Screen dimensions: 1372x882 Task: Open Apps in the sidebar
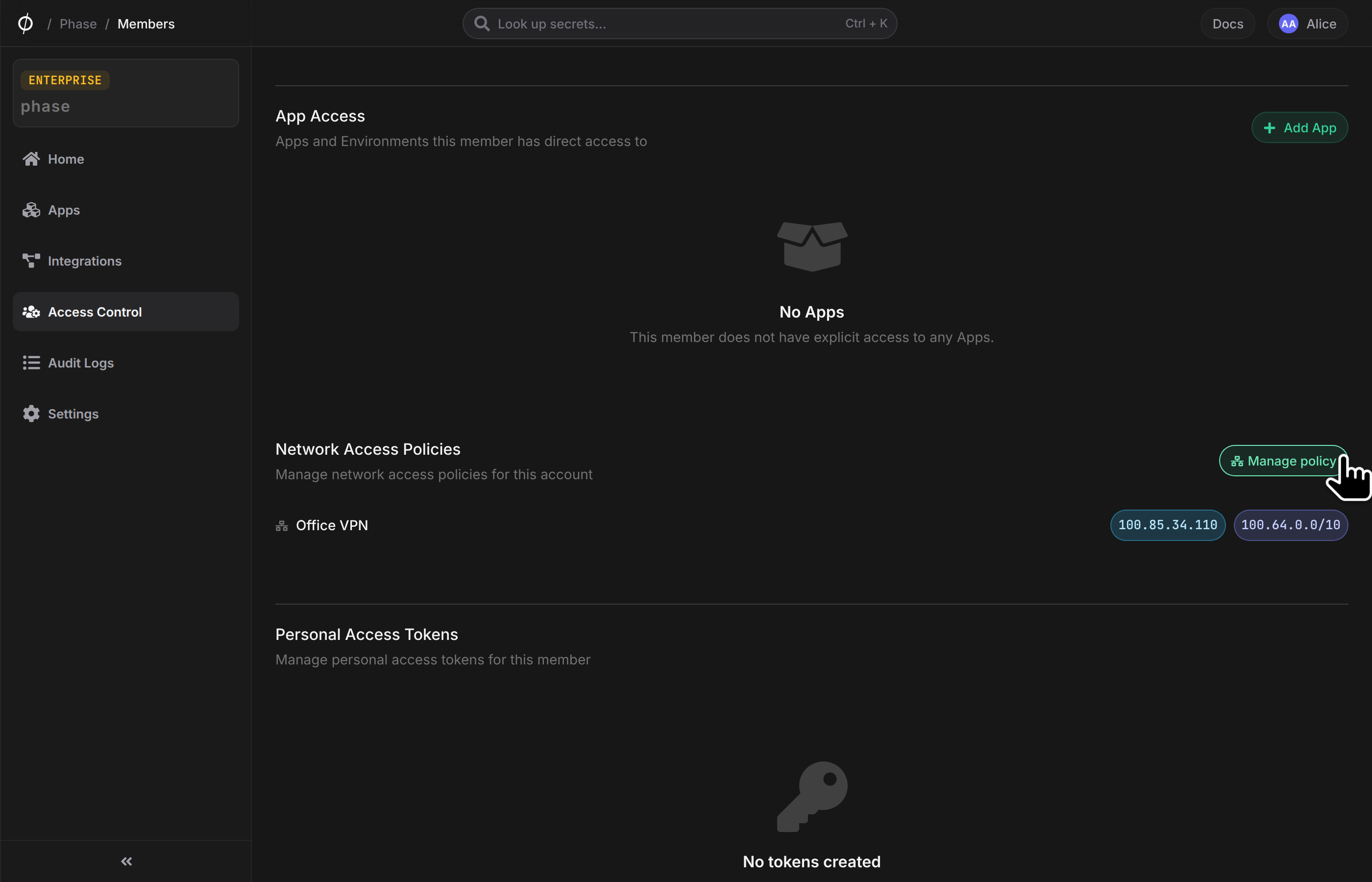click(x=125, y=210)
